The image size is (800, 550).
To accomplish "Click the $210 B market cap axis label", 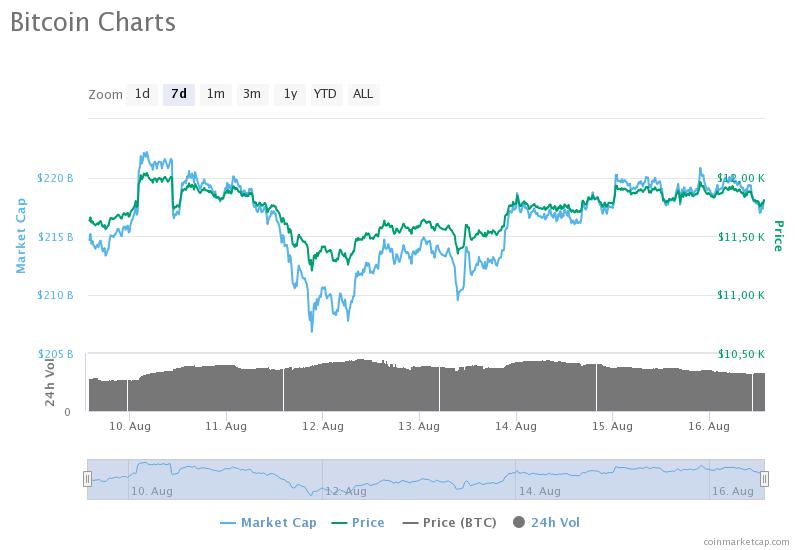I will click(55, 295).
